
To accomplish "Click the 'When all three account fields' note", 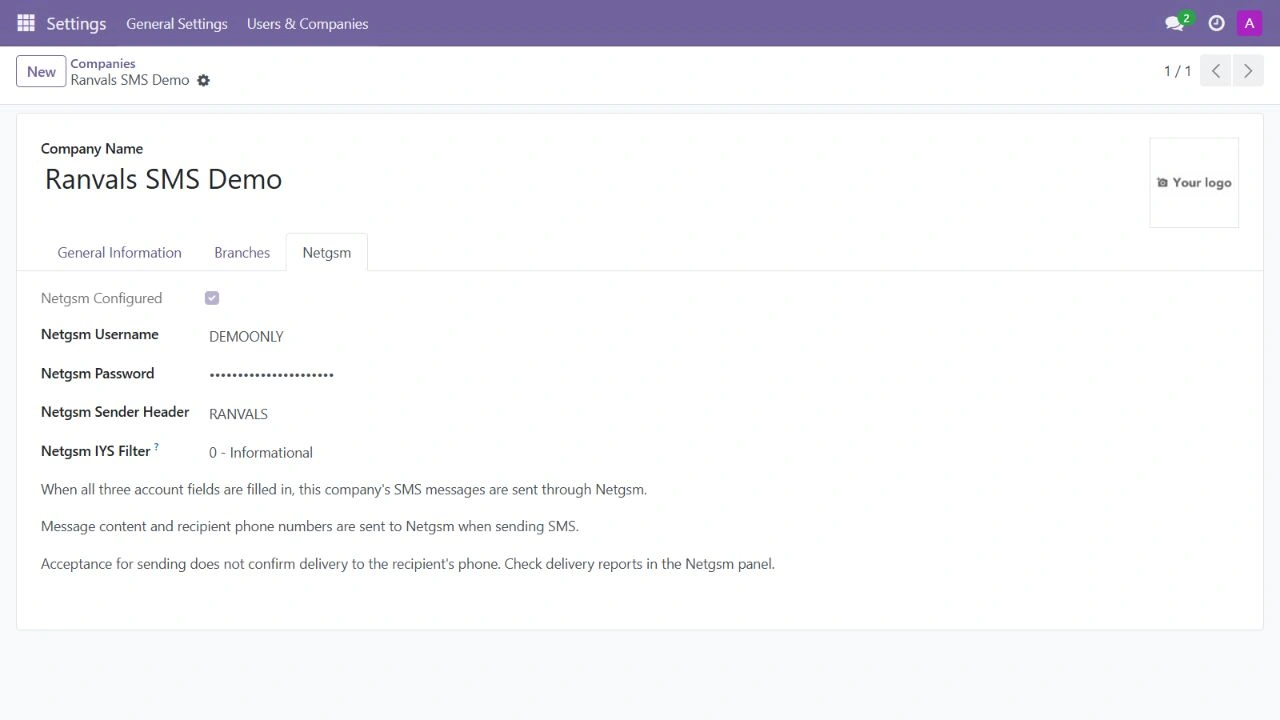I will 344,489.
